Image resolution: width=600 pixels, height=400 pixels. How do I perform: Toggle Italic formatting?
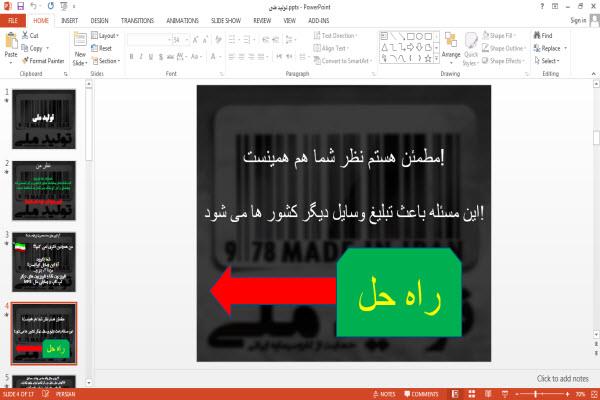(x=141, y=57)
